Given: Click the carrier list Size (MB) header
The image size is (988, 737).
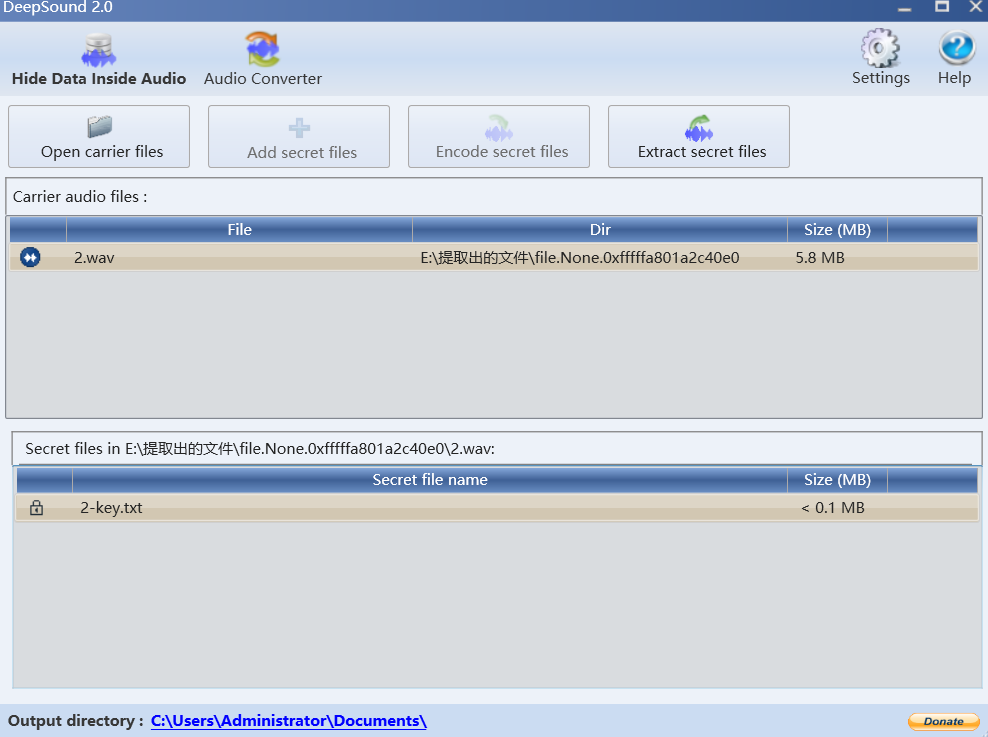Looking at the screenshot, I should pyautogui.click(x=837, y=230).
